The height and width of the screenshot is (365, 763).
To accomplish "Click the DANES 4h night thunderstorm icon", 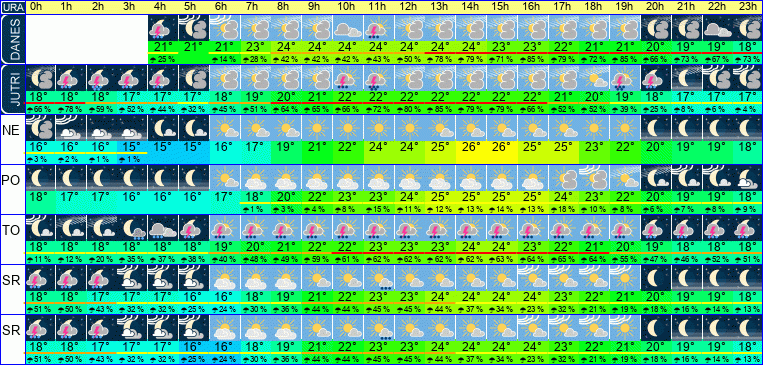I will 163,28.
